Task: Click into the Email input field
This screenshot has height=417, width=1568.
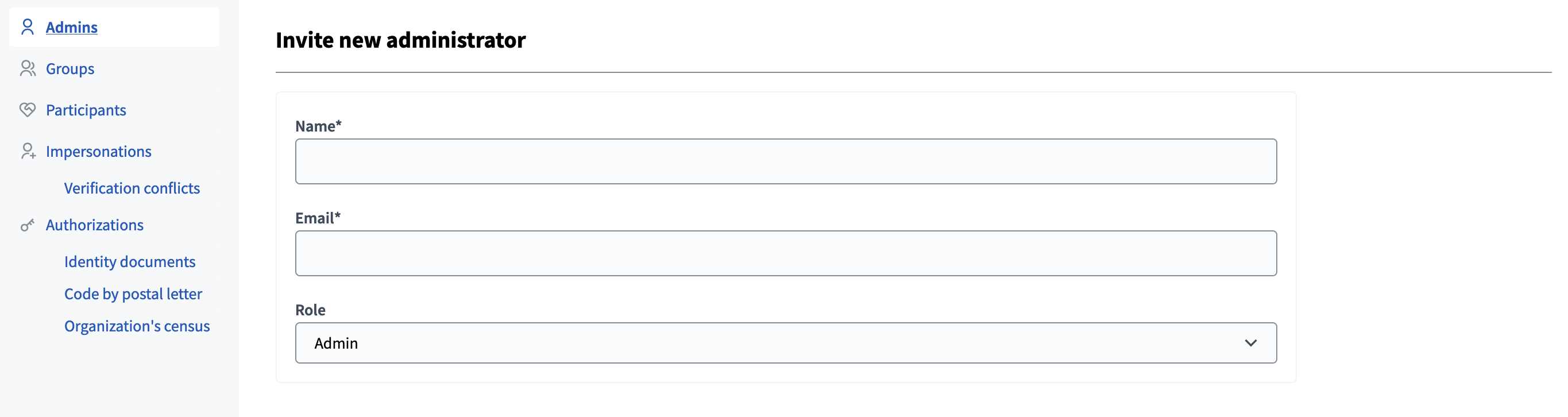Action: [x=785, y=253]
